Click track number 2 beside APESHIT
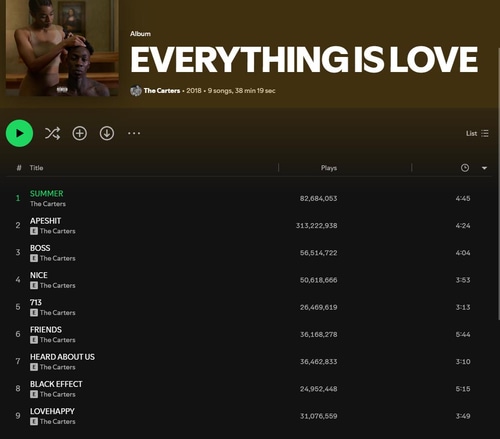The width and height of the screenshot is (500, 439). tap(18, 225)
